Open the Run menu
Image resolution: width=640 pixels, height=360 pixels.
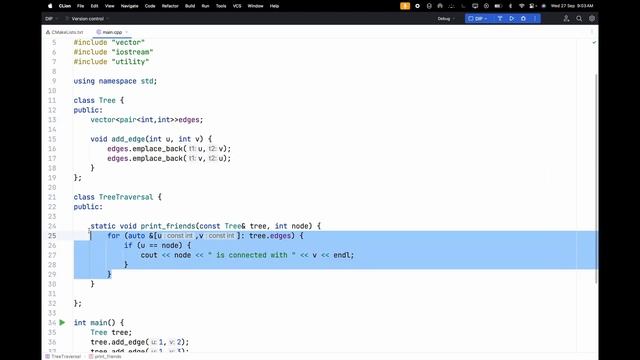pyautogui.click(x=205, y=6)
